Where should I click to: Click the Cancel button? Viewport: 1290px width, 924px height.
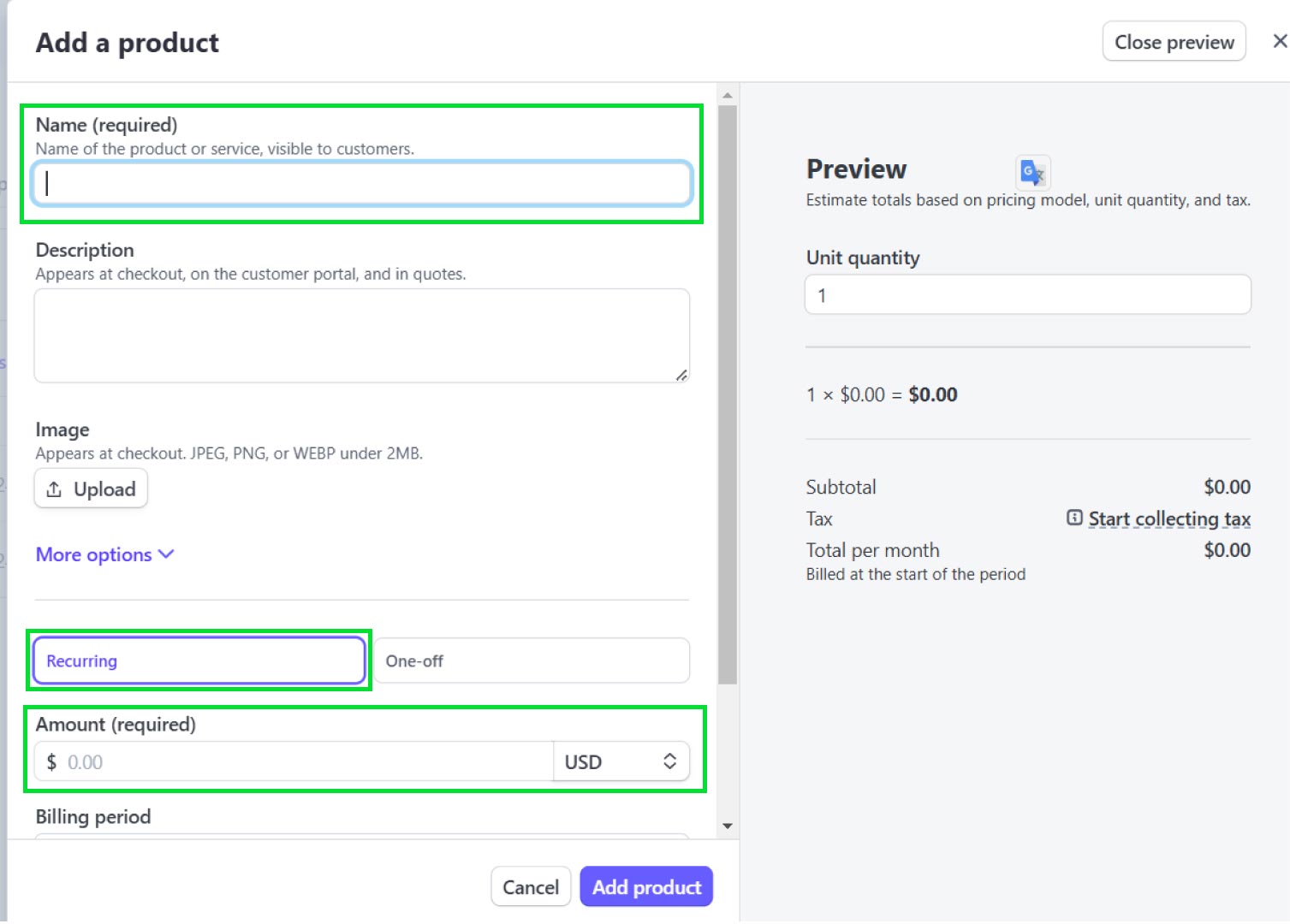click(530, 886)
